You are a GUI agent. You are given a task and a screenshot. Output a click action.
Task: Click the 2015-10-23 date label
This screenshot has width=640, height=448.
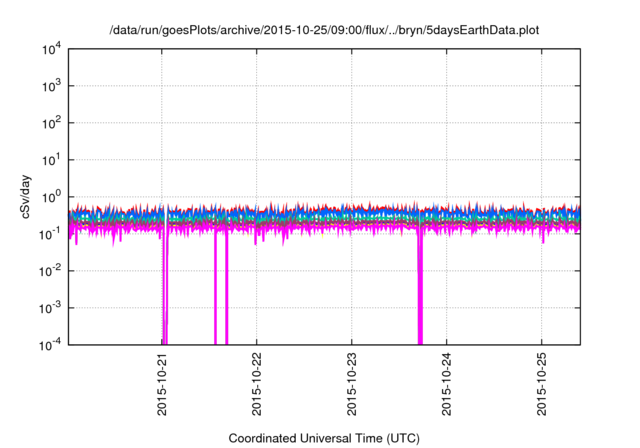pos(352,384)
